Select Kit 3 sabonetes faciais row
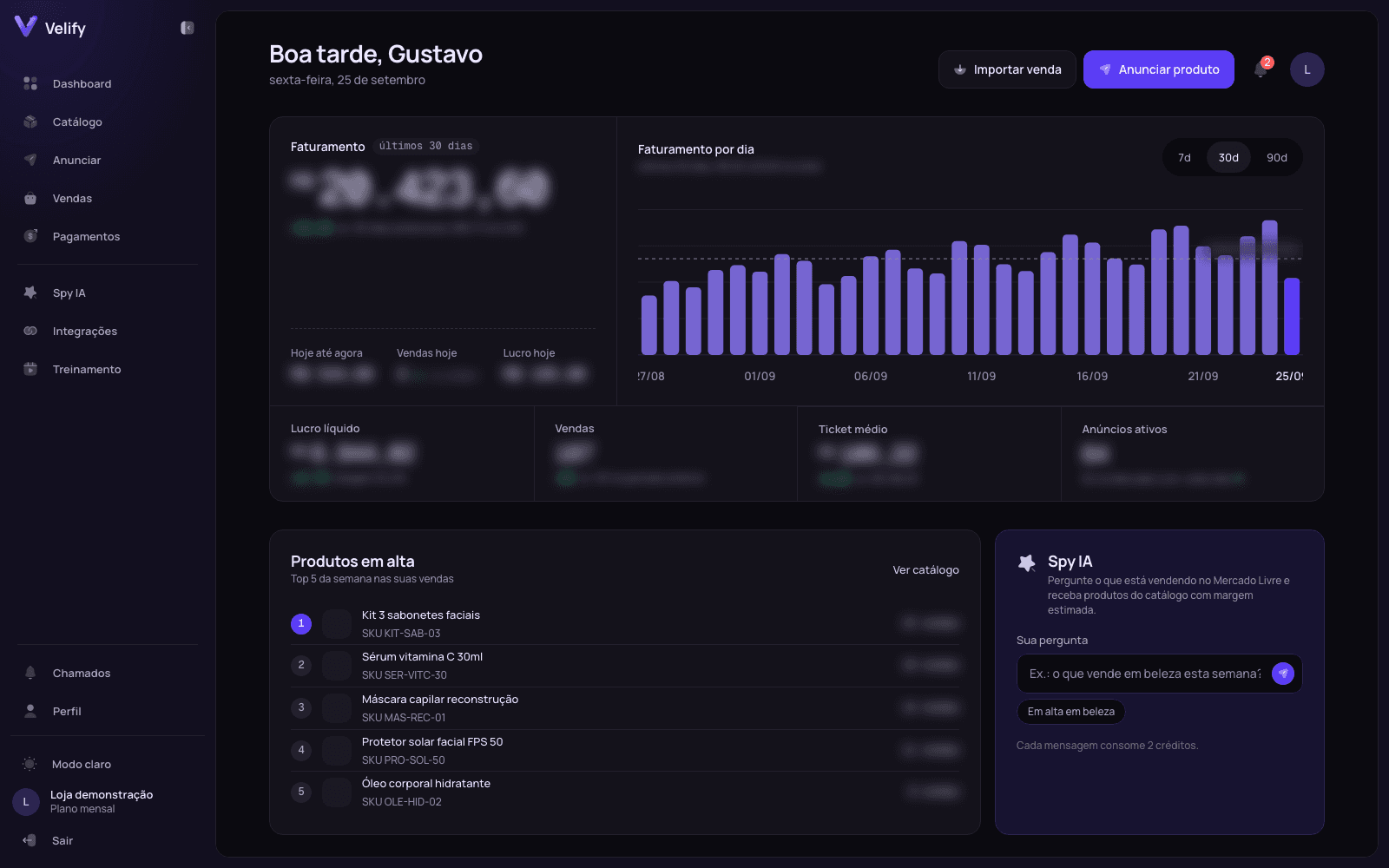Screen dimensions: 1389x868 (625, 623)
